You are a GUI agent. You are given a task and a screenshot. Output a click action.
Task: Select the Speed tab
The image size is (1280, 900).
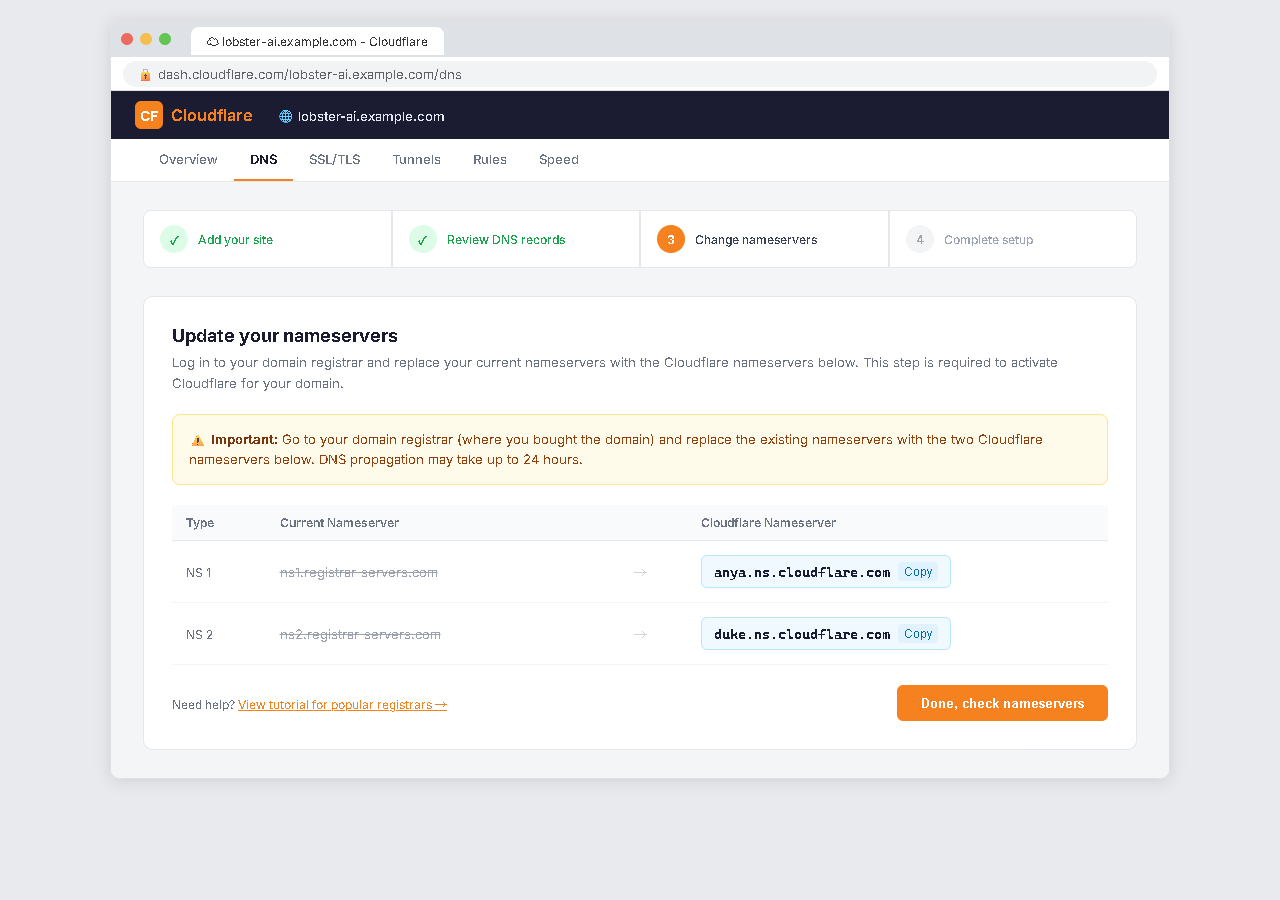[x=559, y=160]
